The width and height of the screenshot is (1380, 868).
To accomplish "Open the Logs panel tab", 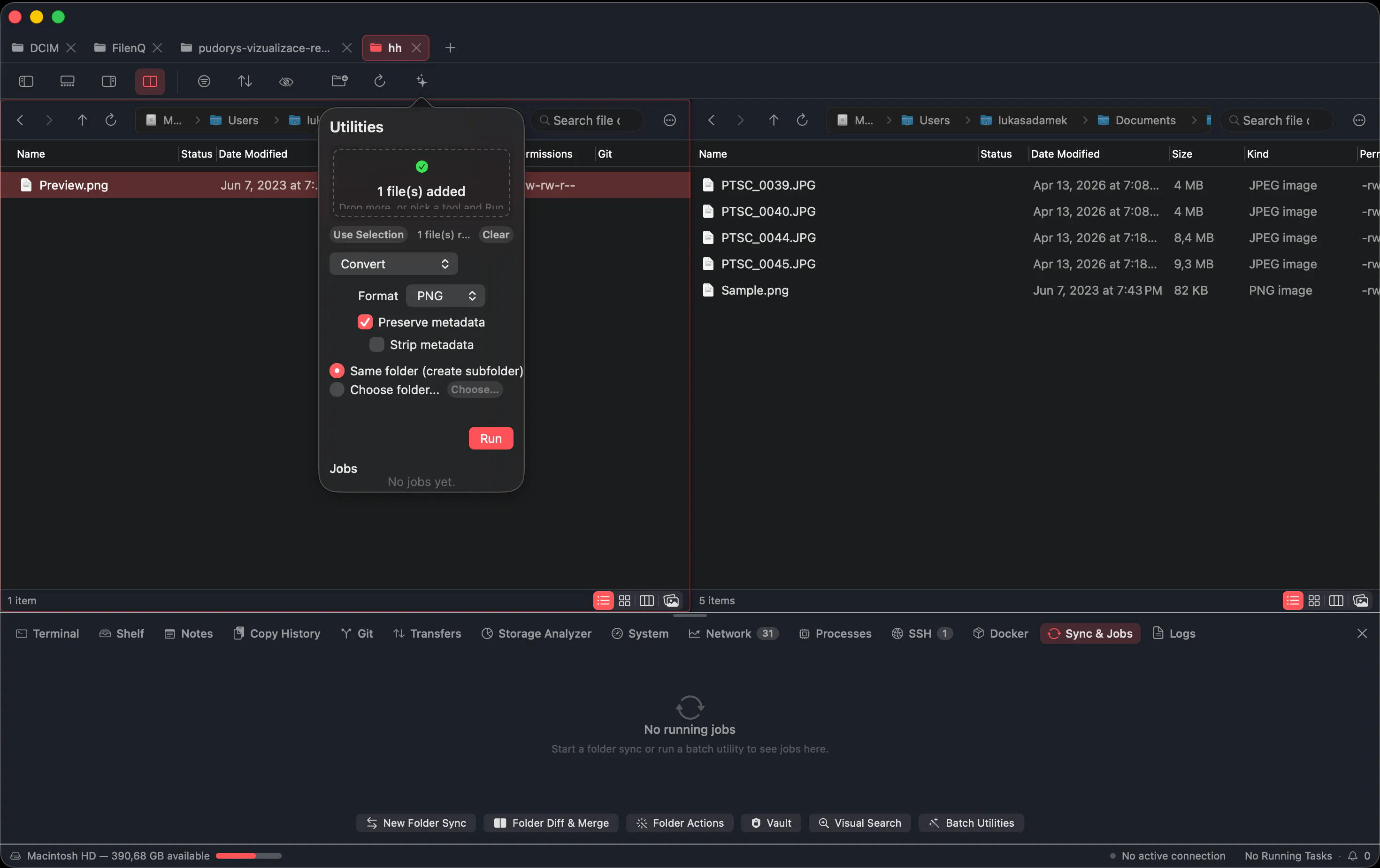I will (x=1173, y=633).
